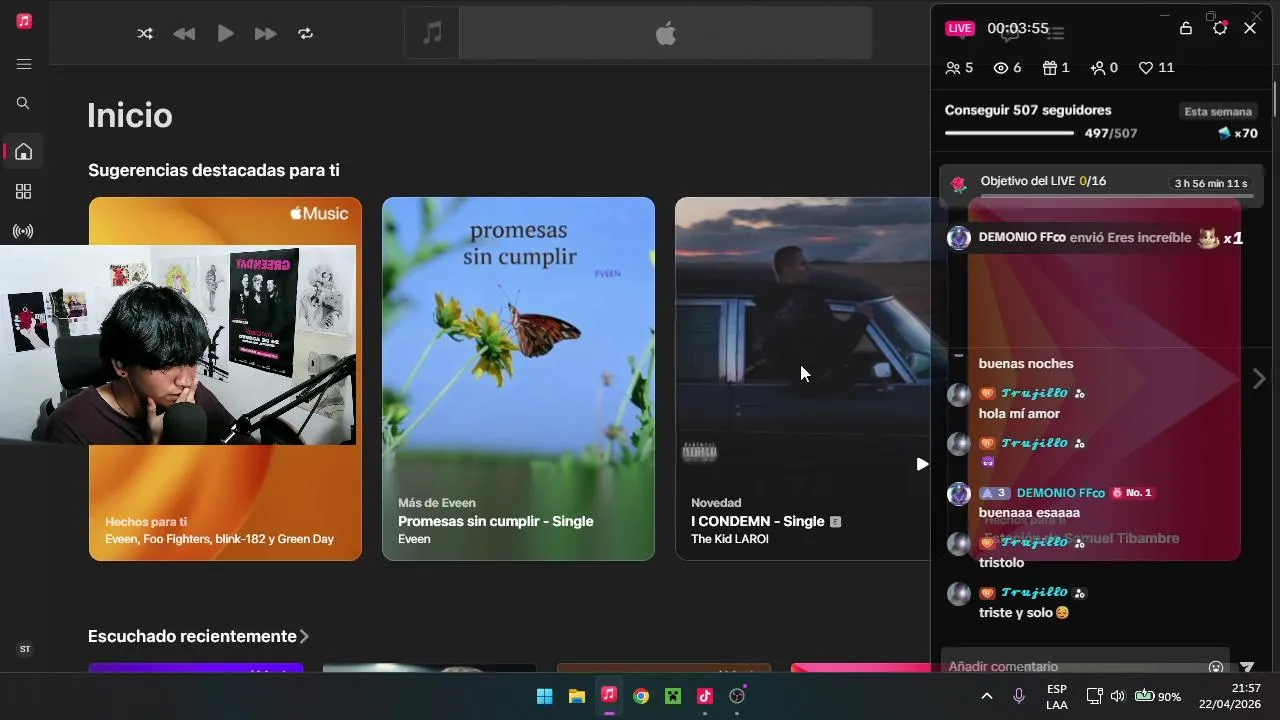The height and width of the screenshot is (720, 1280).
Task: Skip to previous track
Action: (x=184, y=33)
